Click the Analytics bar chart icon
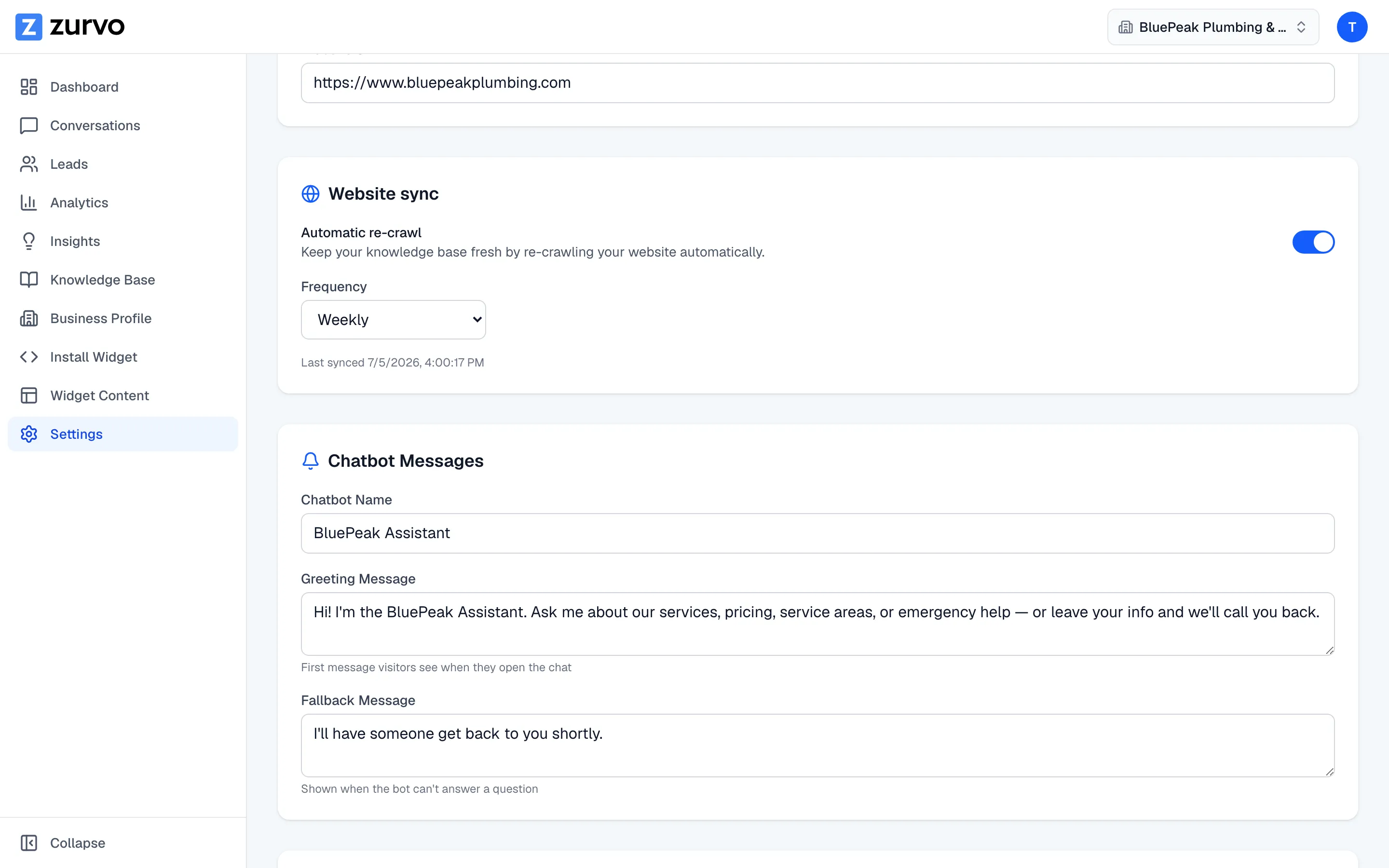The image size is (1389, 868). (29, 203)
